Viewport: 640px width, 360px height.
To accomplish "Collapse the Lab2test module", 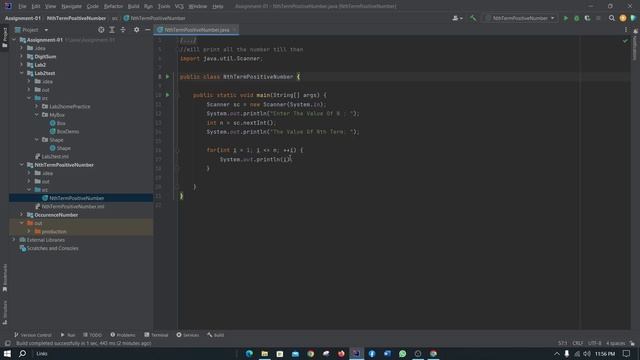I will pos(22,73).
